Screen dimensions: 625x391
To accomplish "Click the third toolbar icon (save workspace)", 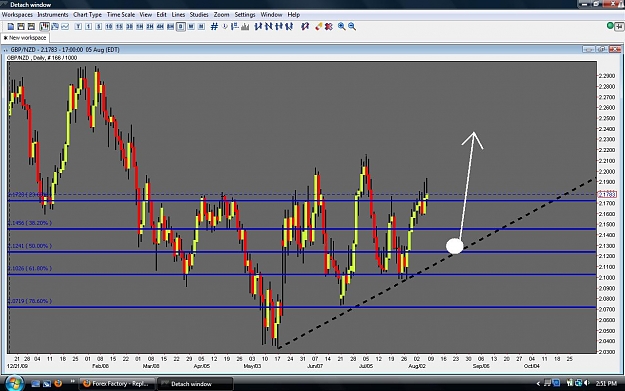I will coord(31,27).
